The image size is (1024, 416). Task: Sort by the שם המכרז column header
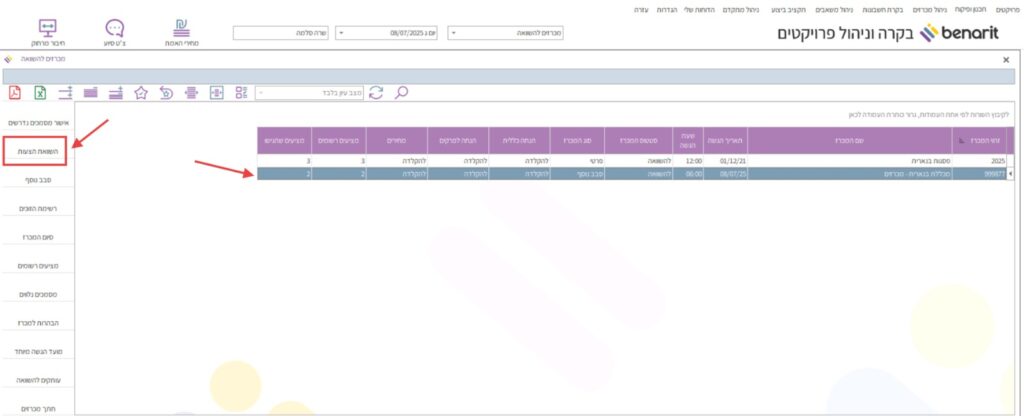tap(840, 140)
